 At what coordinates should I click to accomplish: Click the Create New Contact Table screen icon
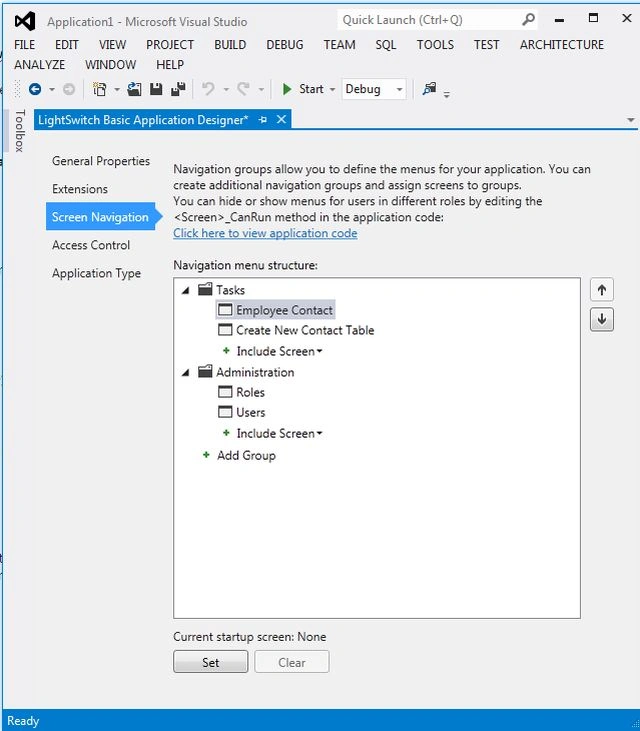225,330
